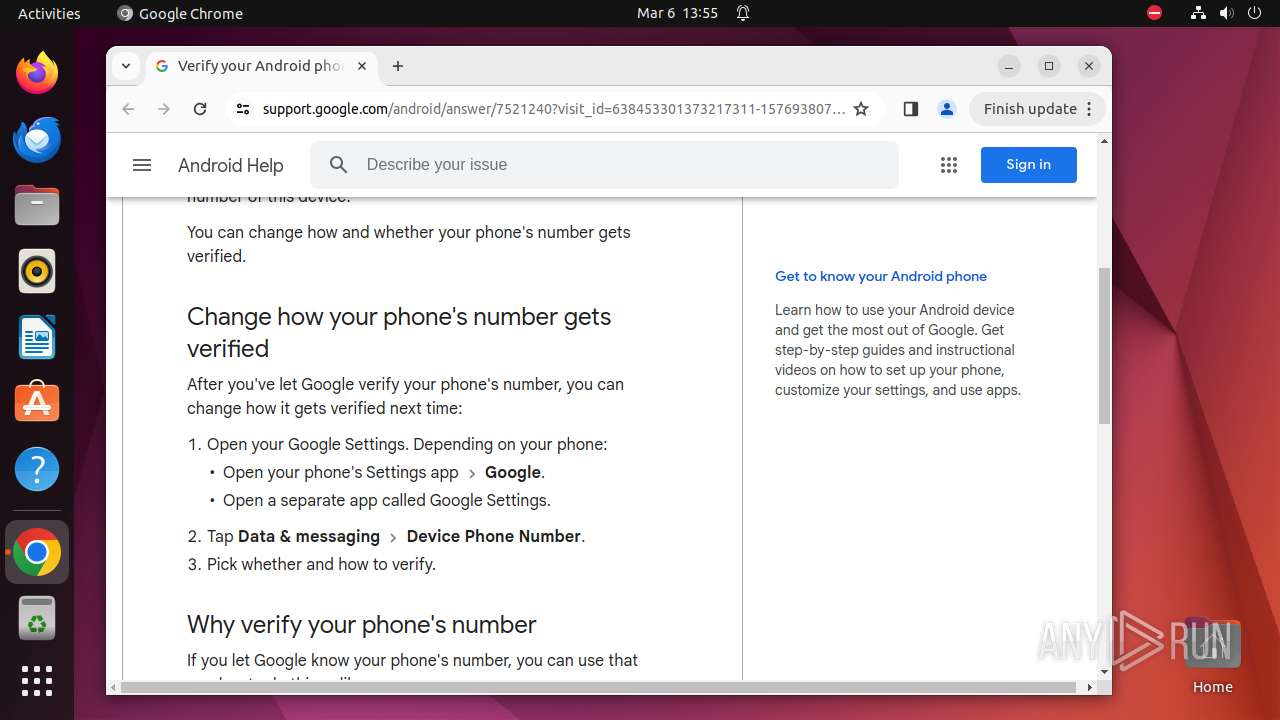The image size is (1280, 720).
Task: Click the Change how your phone's number heading
Action: (399, 333)
